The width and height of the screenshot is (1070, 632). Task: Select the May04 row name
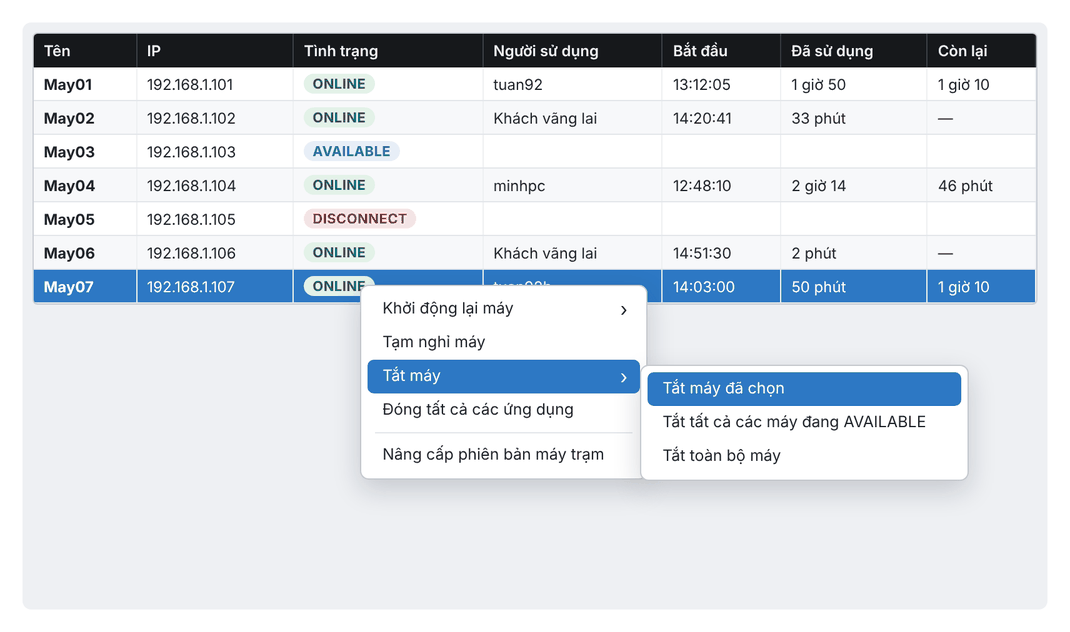[x=69, y=186]
